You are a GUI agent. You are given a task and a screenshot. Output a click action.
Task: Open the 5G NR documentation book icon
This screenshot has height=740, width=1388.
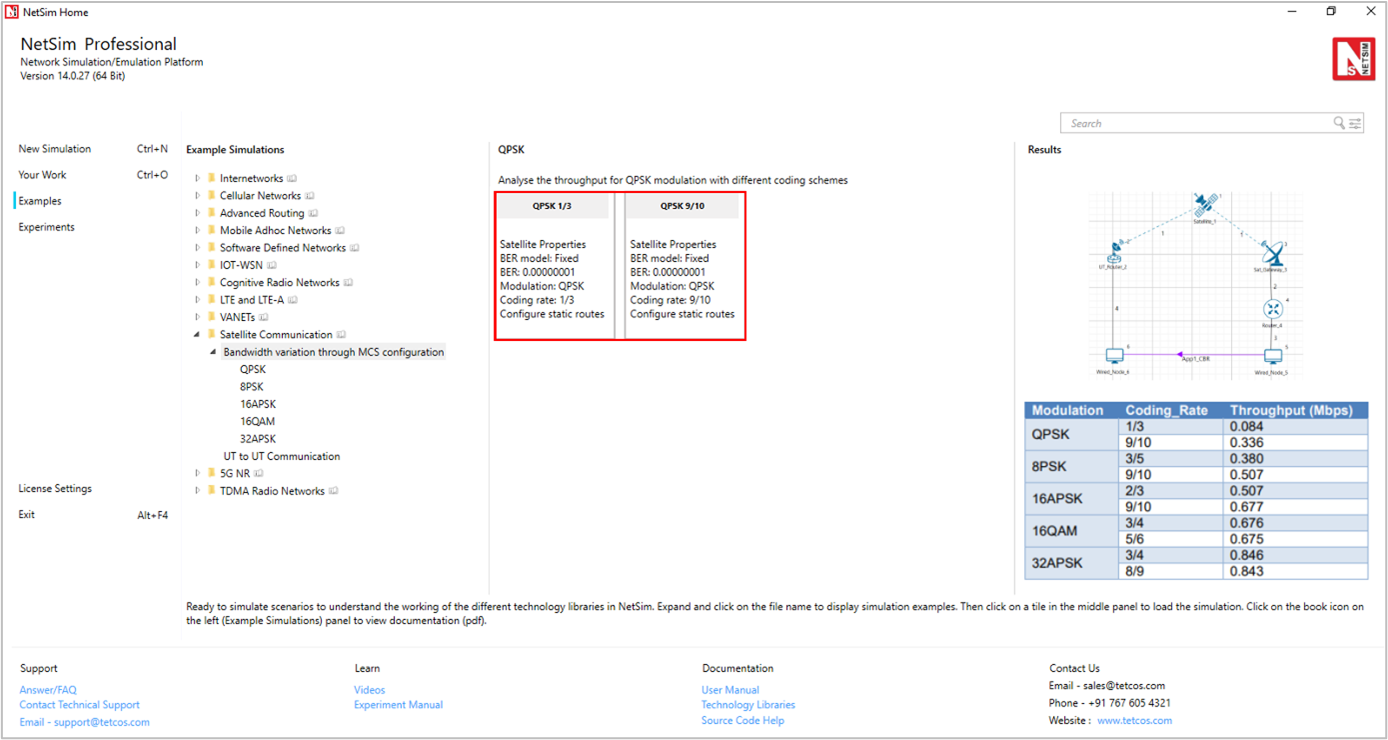pos(259,474)
